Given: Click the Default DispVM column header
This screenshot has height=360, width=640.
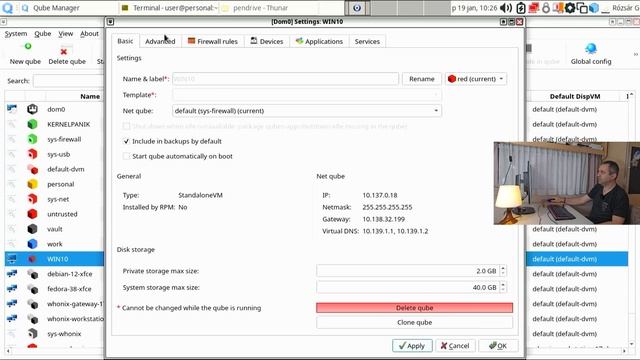Looking at the screenshot, I should tap(575, 96).
